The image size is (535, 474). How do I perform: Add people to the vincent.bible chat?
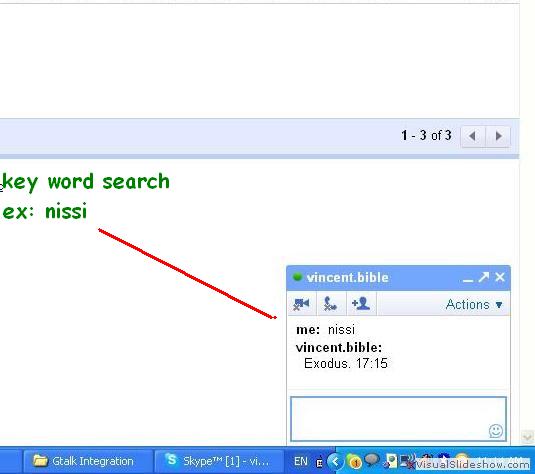361,303
